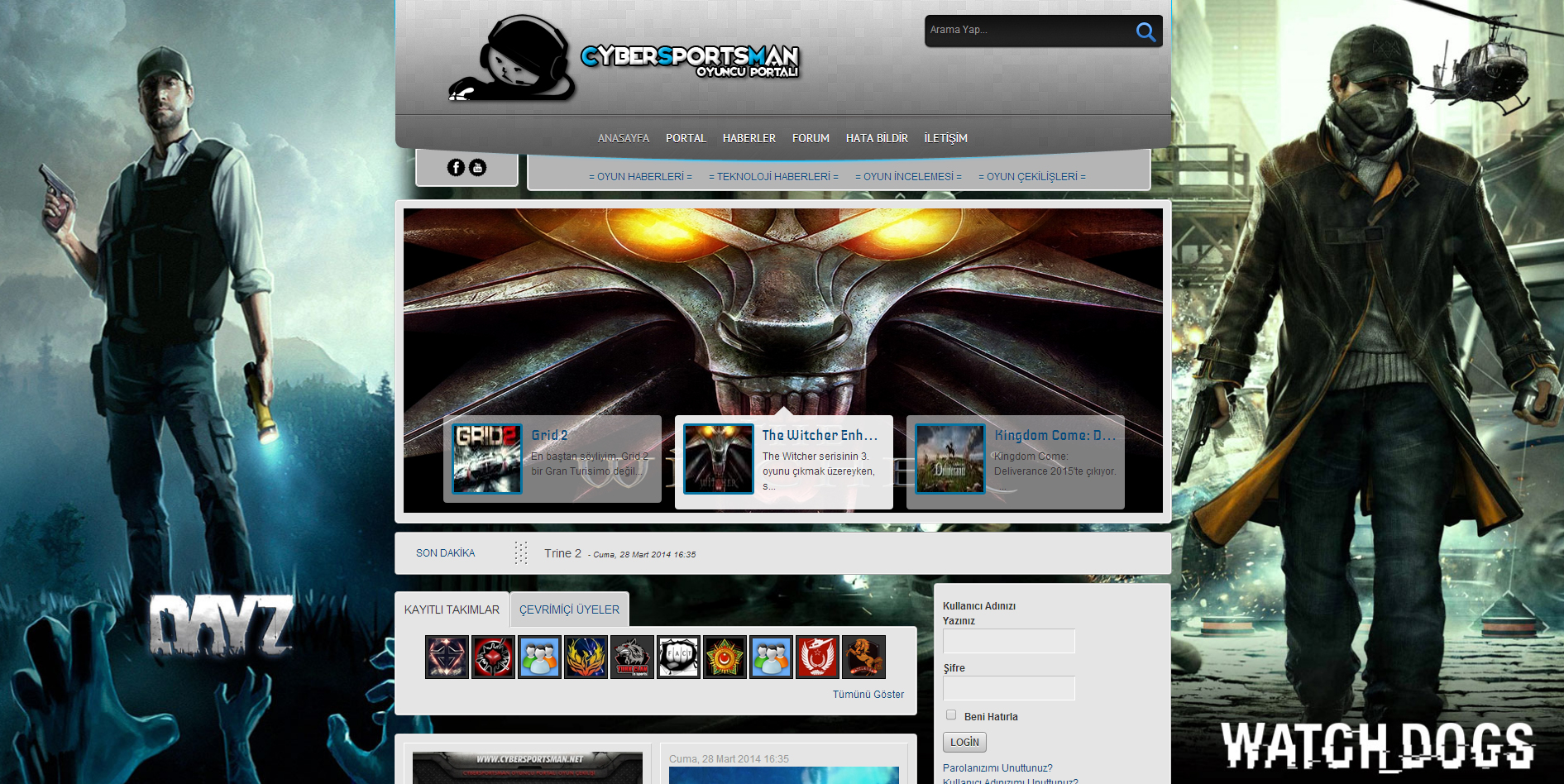Open the green star crescent team avatar
Screen dimensions: 1564x784
[x=725, y=657]
